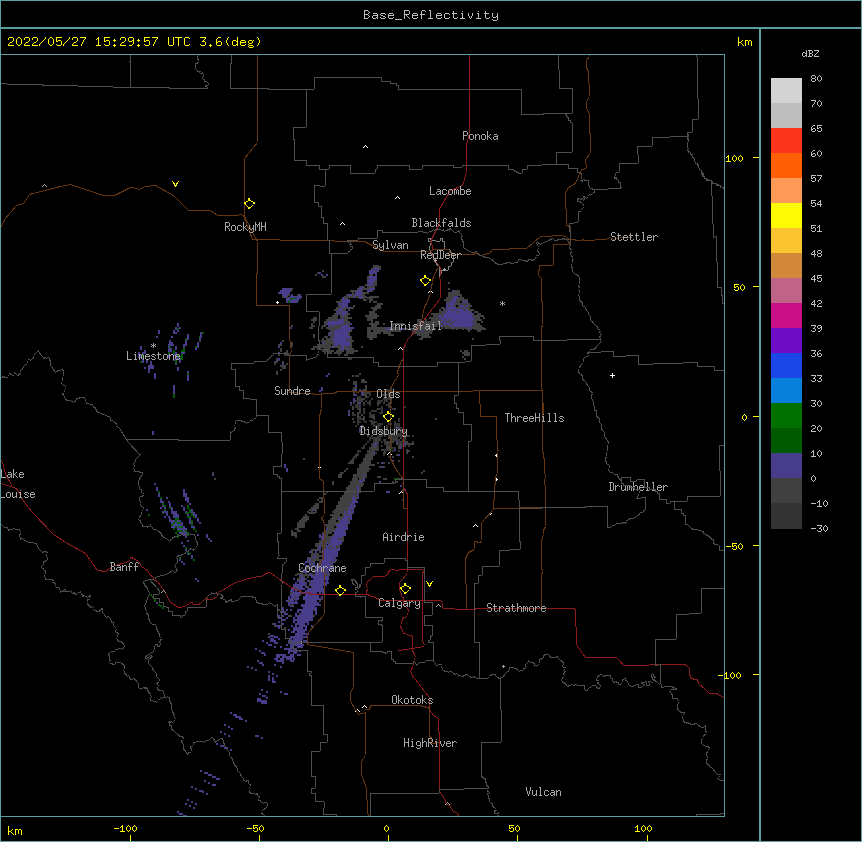This screenshot has height=842, width=862.
Task: Click the green 30 dBZ legend swatch
Action: point(786,416)
